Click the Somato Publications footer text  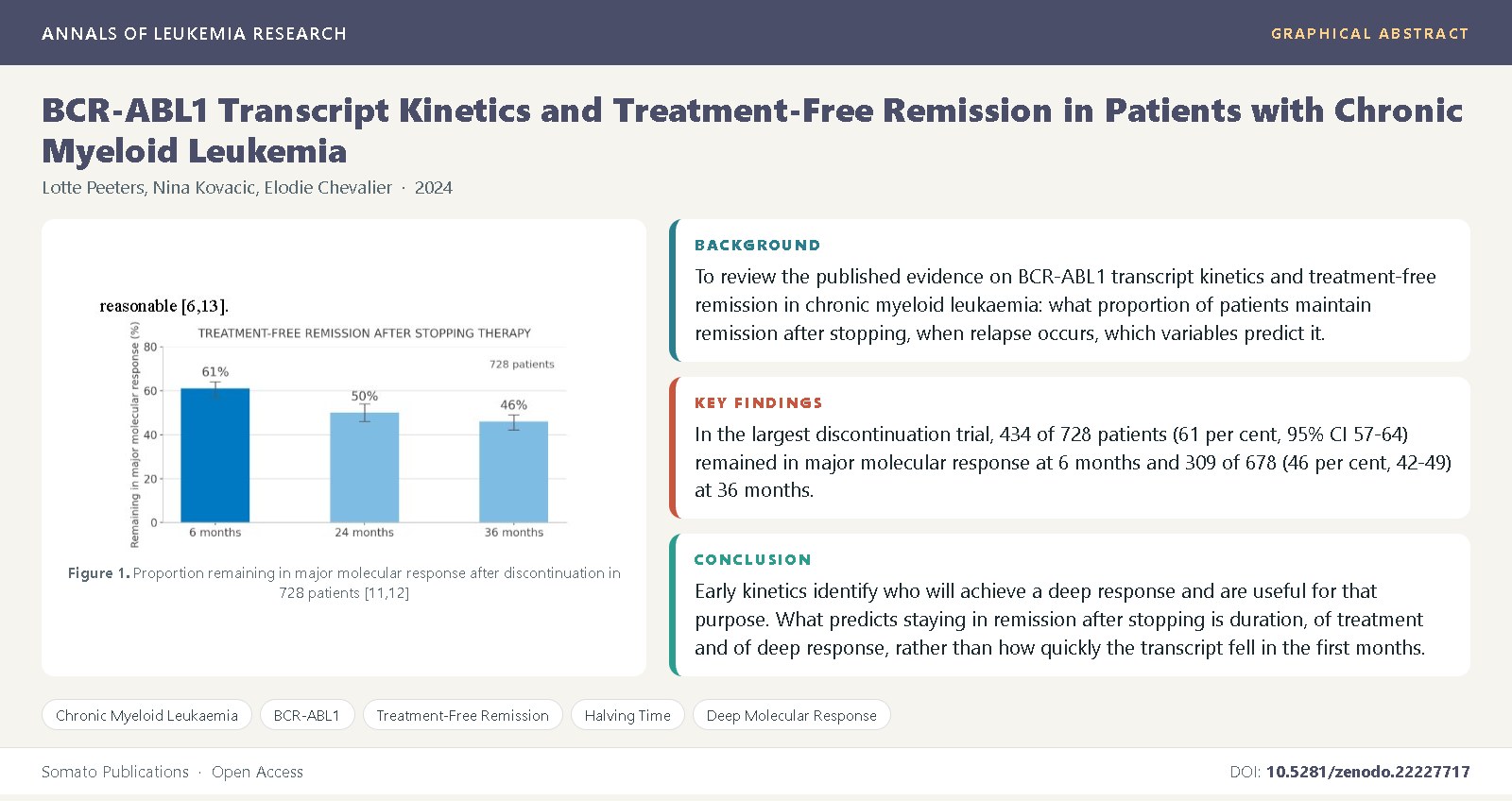[x=115, y=772]
